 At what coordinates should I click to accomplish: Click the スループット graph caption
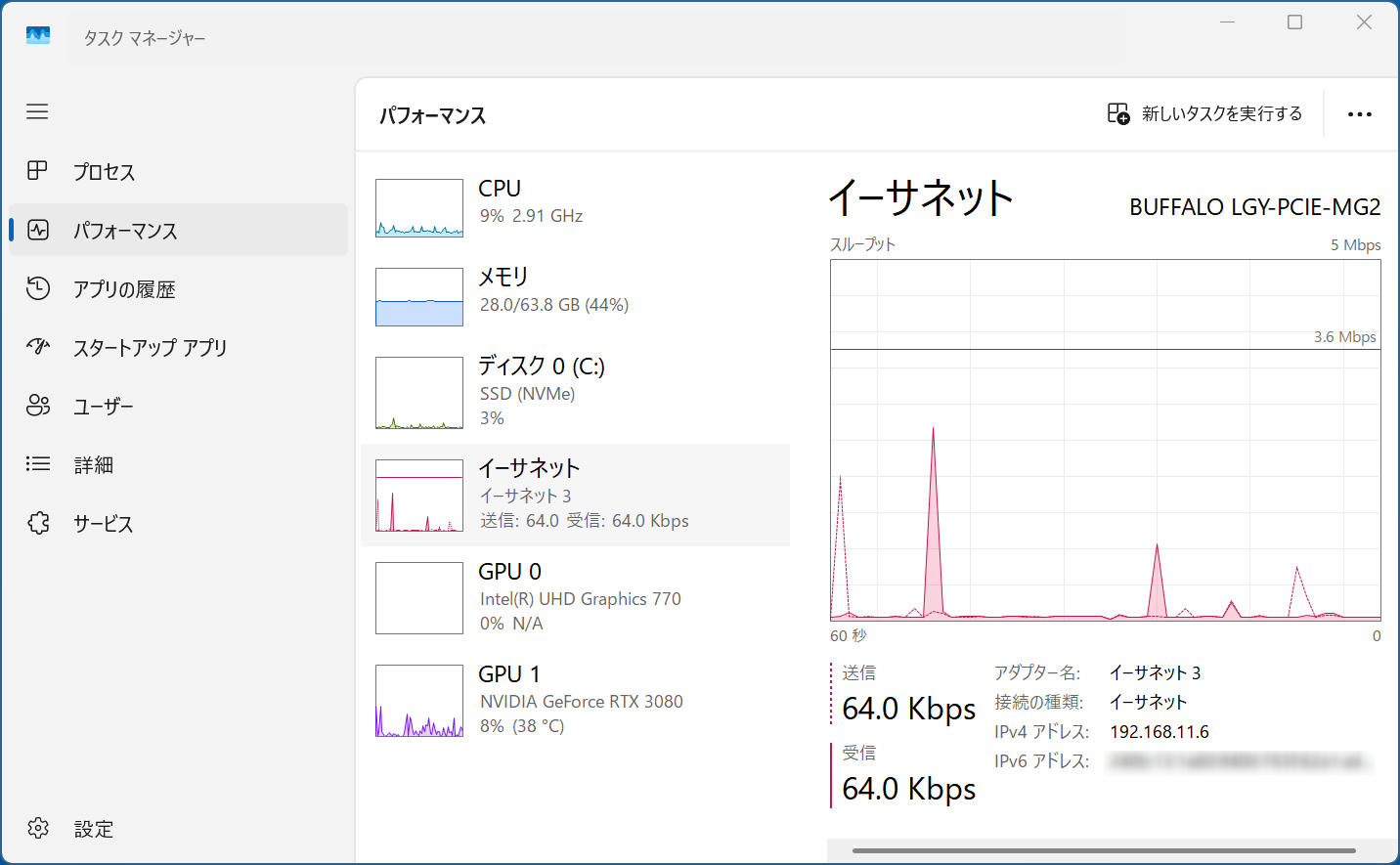(x=863, y=244)
